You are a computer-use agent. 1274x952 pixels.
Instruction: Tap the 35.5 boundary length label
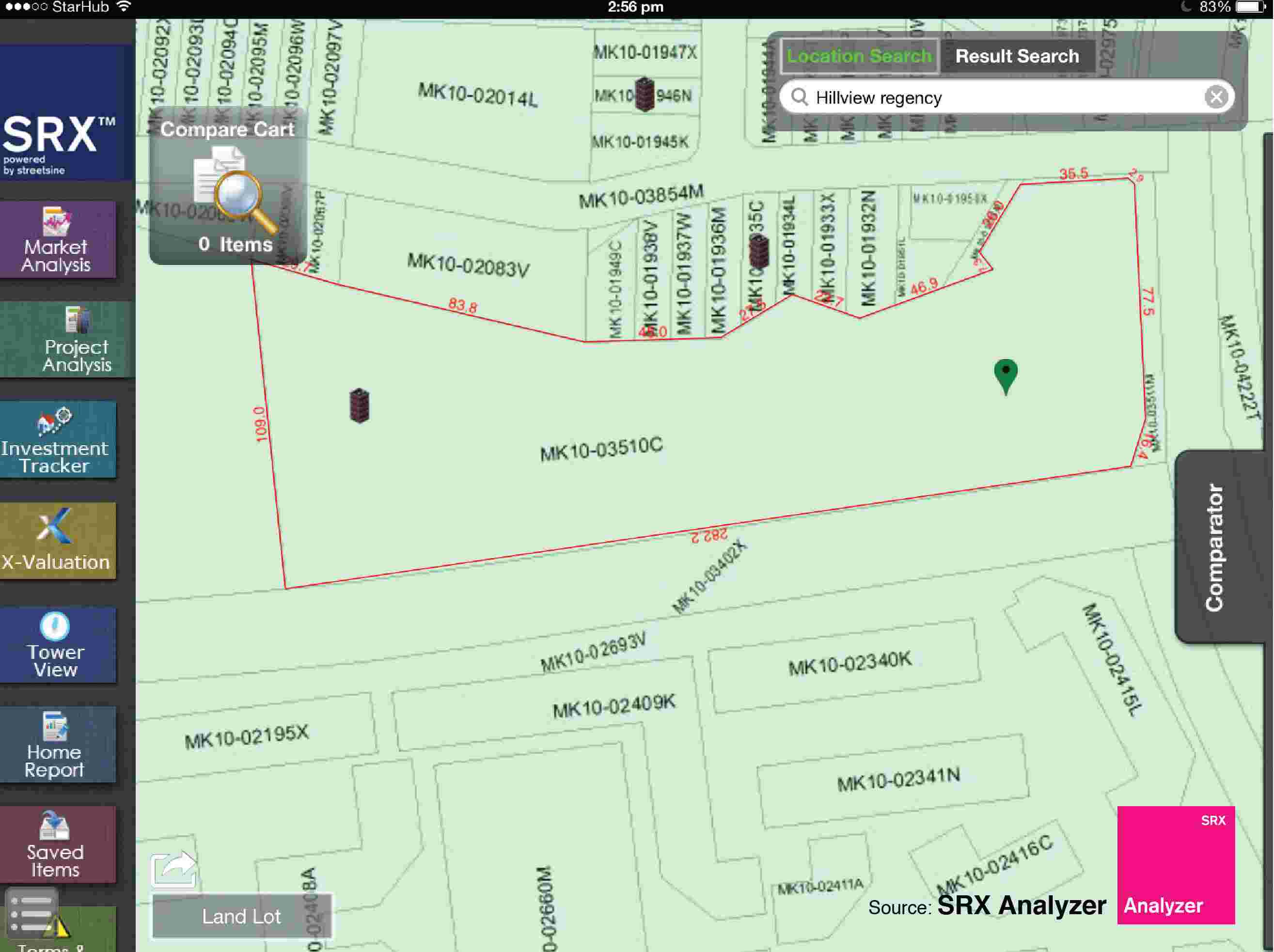(x=1073, y=173)
